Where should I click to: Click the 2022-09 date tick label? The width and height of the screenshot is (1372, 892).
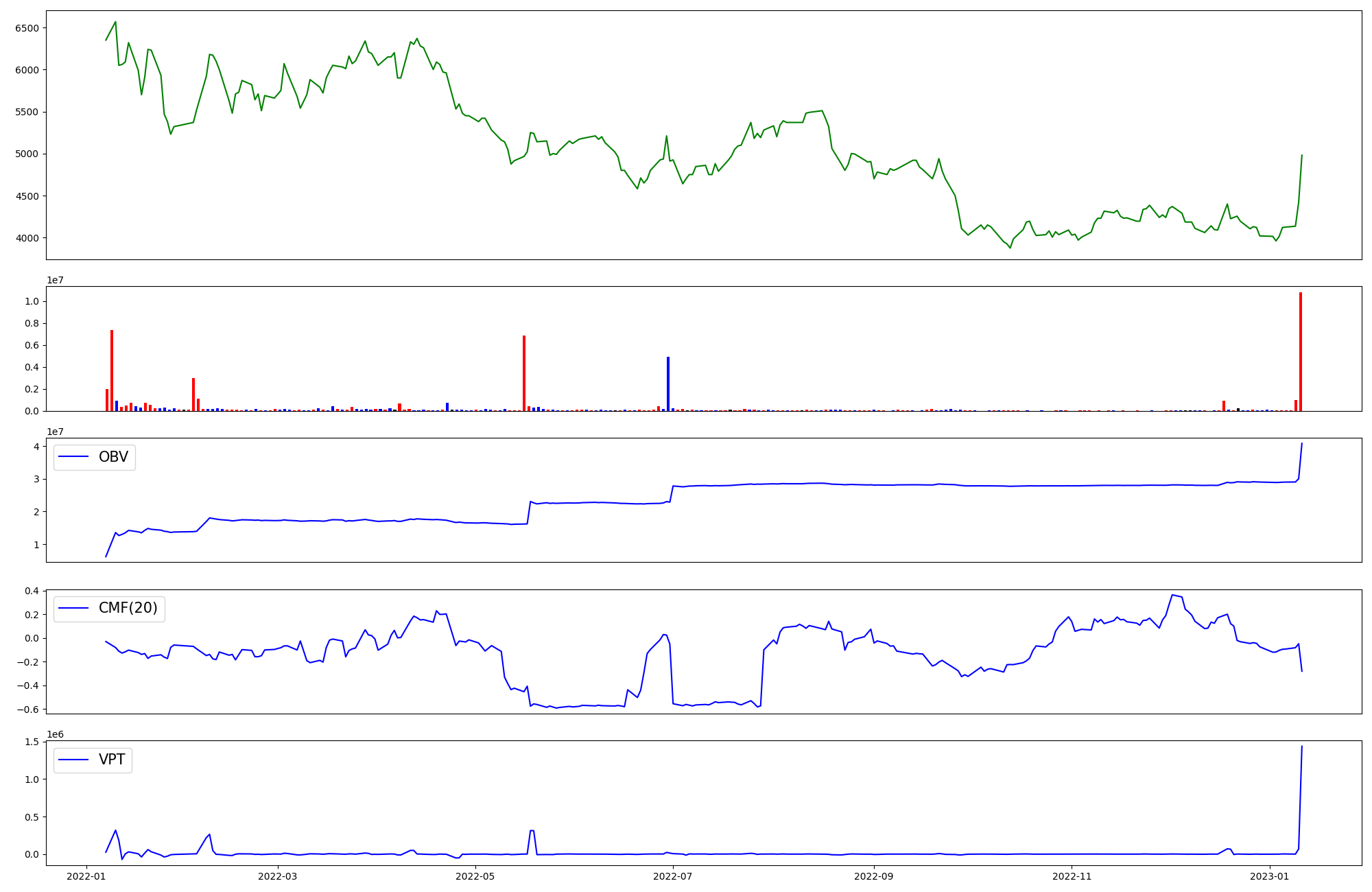tap(874, 876)
